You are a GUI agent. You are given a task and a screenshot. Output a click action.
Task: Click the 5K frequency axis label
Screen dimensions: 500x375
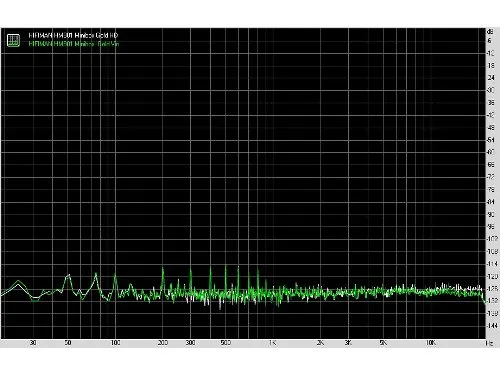[x=383, y=343]
